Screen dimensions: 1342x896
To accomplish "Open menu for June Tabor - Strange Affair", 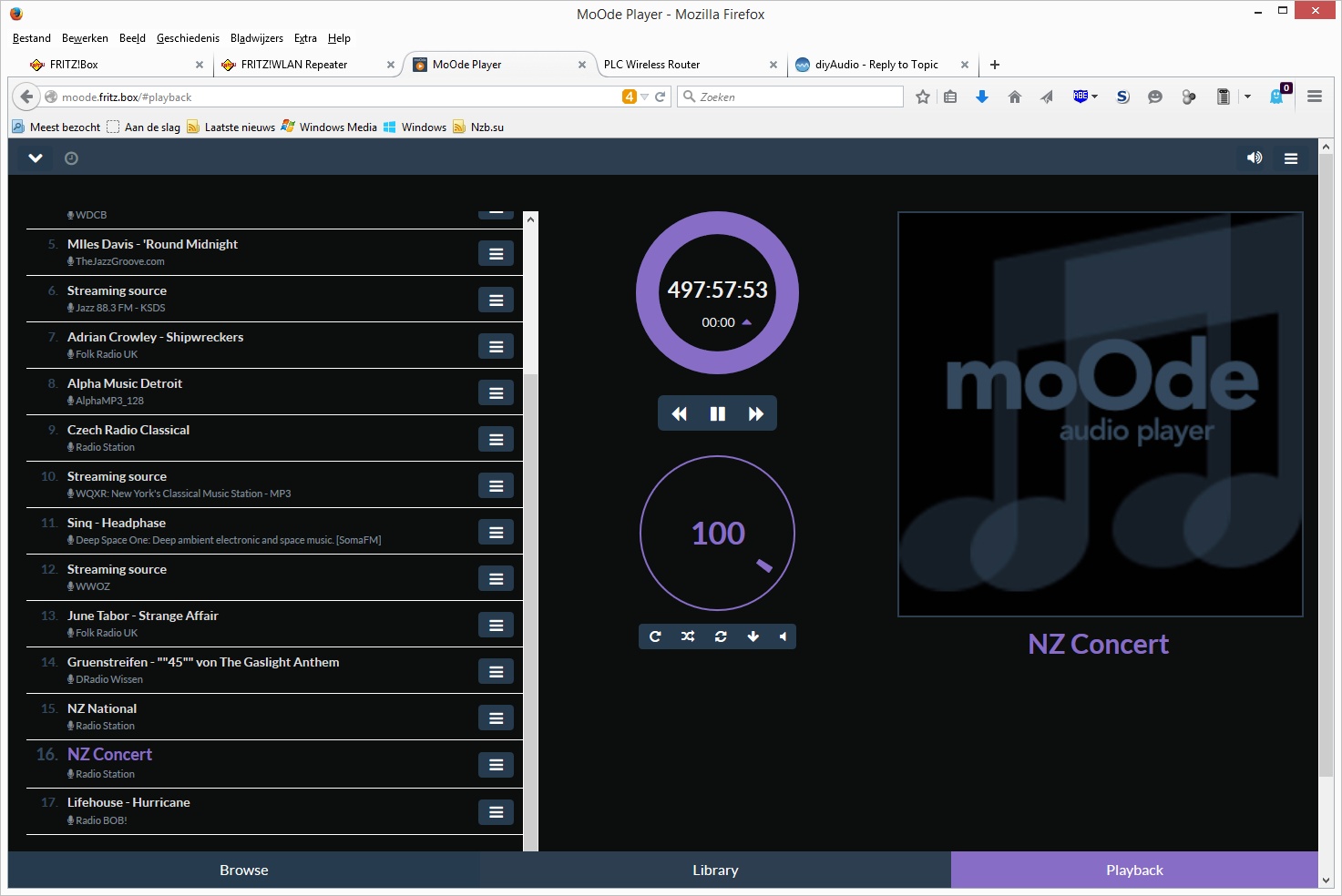I will click(x=497, y=626).
